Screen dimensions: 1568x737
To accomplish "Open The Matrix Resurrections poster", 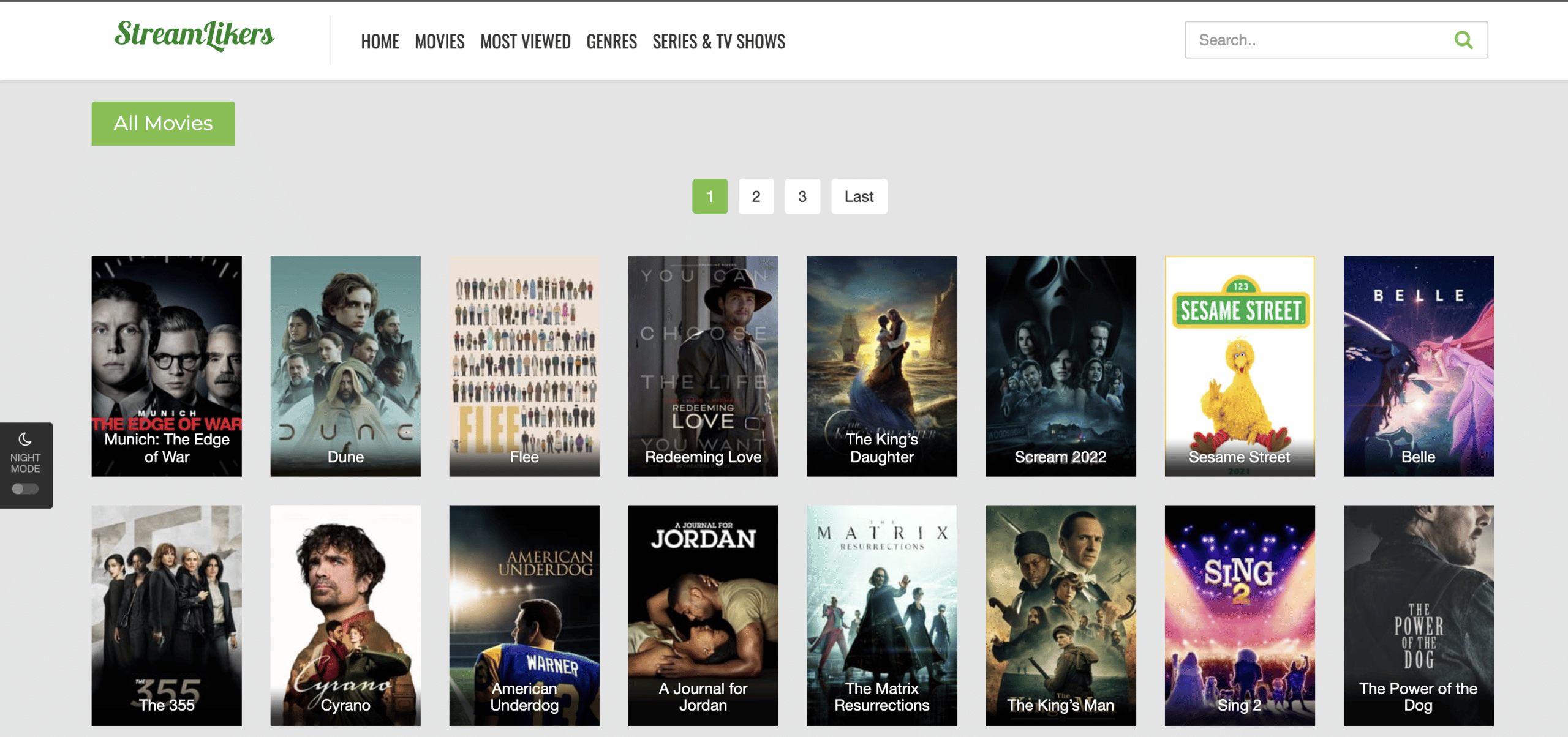I will [x=881, y=615].
